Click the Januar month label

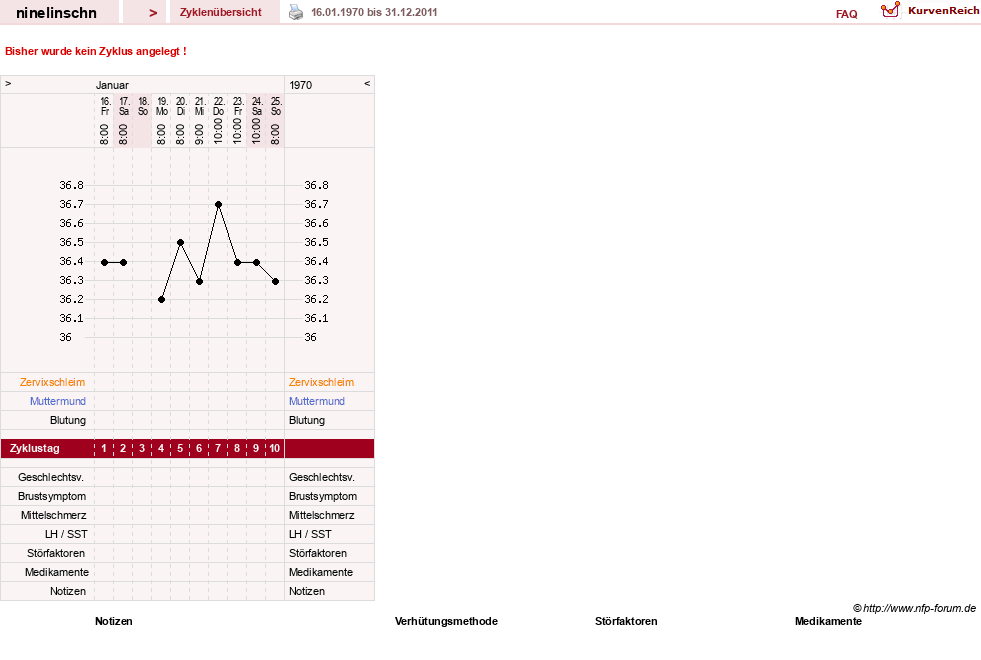tap(112, 85)
